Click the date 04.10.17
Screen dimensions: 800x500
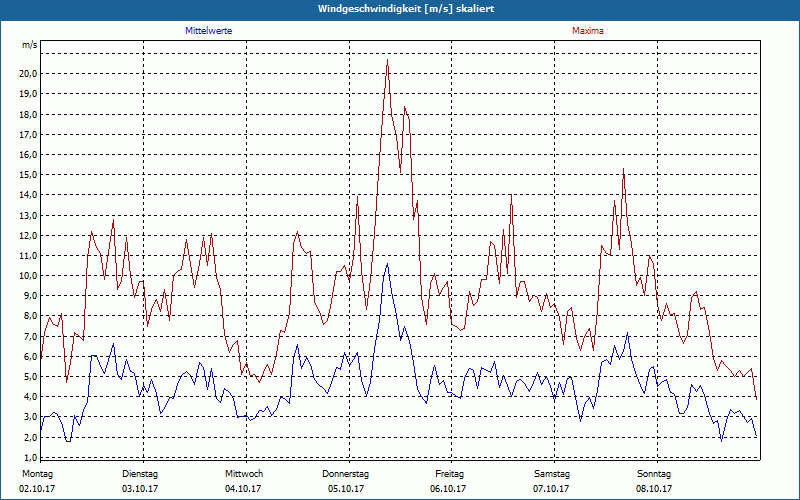pyautogui.click(x=243, y=489)
